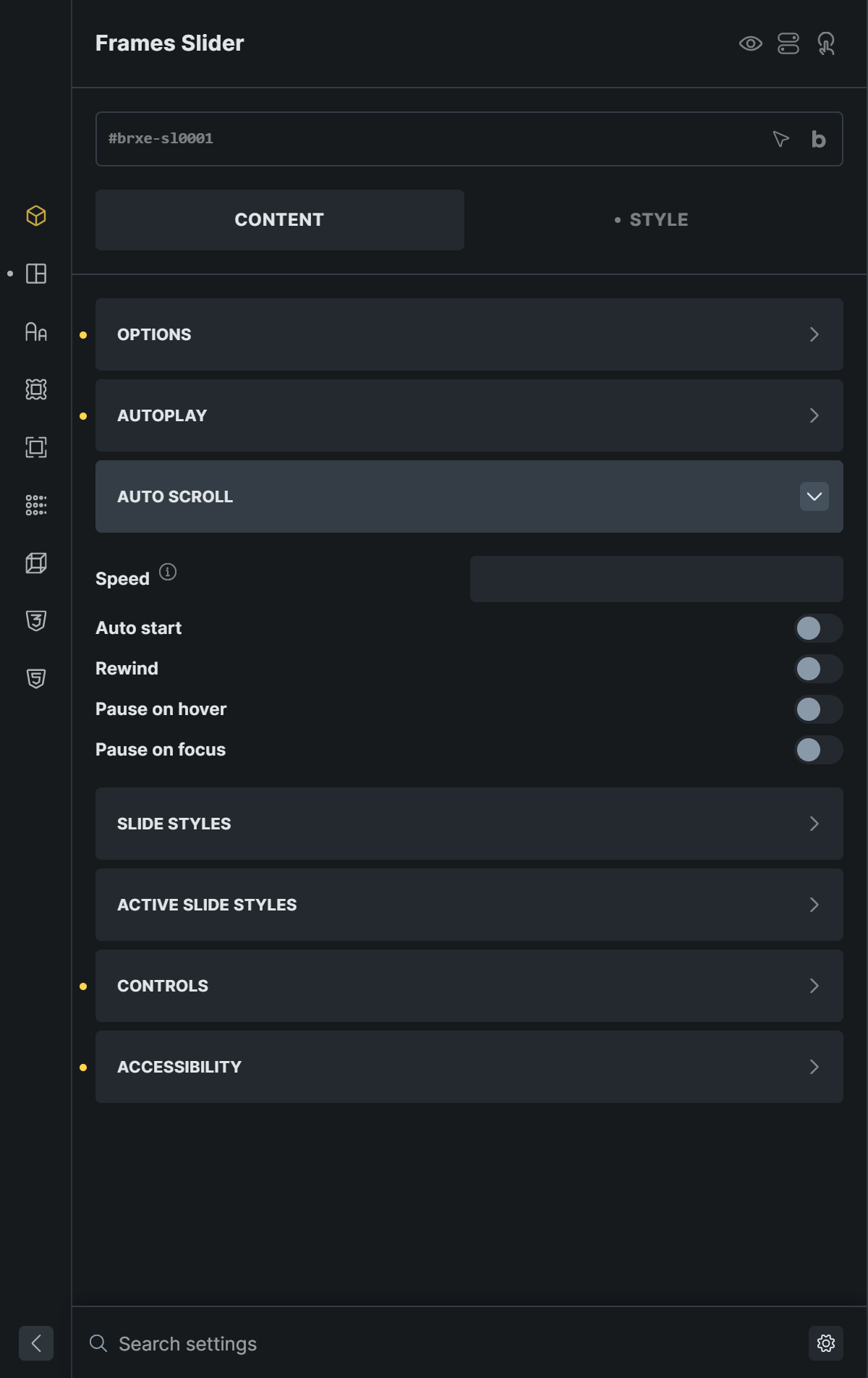This screenshot has height=1378, width=868.
Task: Switch to the STYLE tab
Action: (657, 220)
